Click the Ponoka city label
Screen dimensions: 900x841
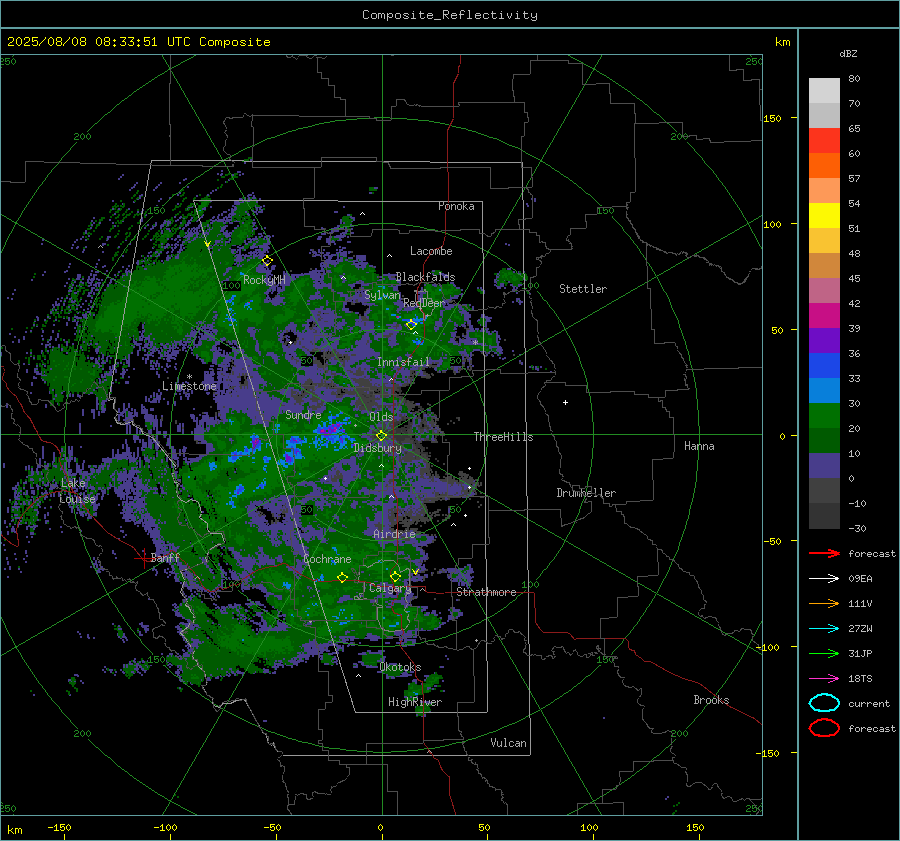click(456, 206)
